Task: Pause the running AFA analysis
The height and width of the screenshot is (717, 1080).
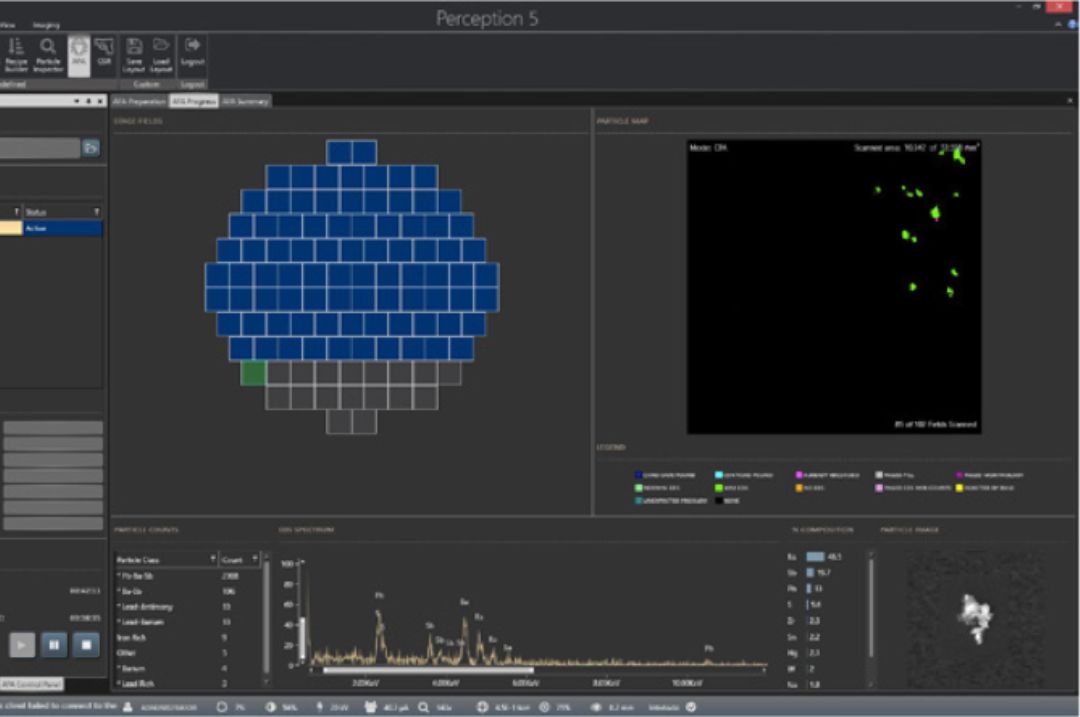Action: click(54, 645)
